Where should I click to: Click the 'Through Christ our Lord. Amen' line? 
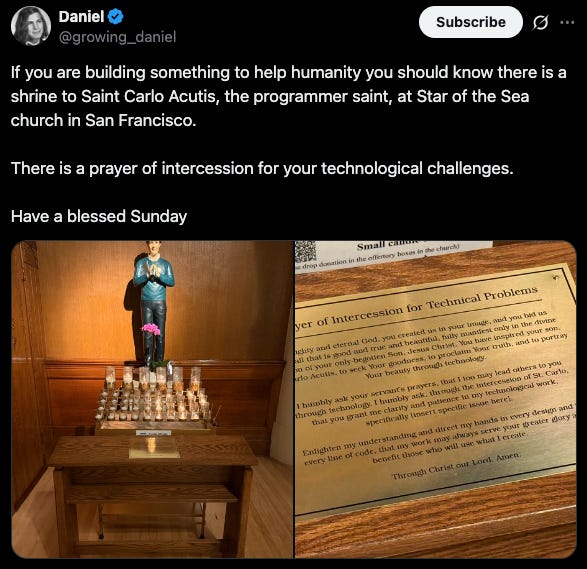[x=456, y=465]
